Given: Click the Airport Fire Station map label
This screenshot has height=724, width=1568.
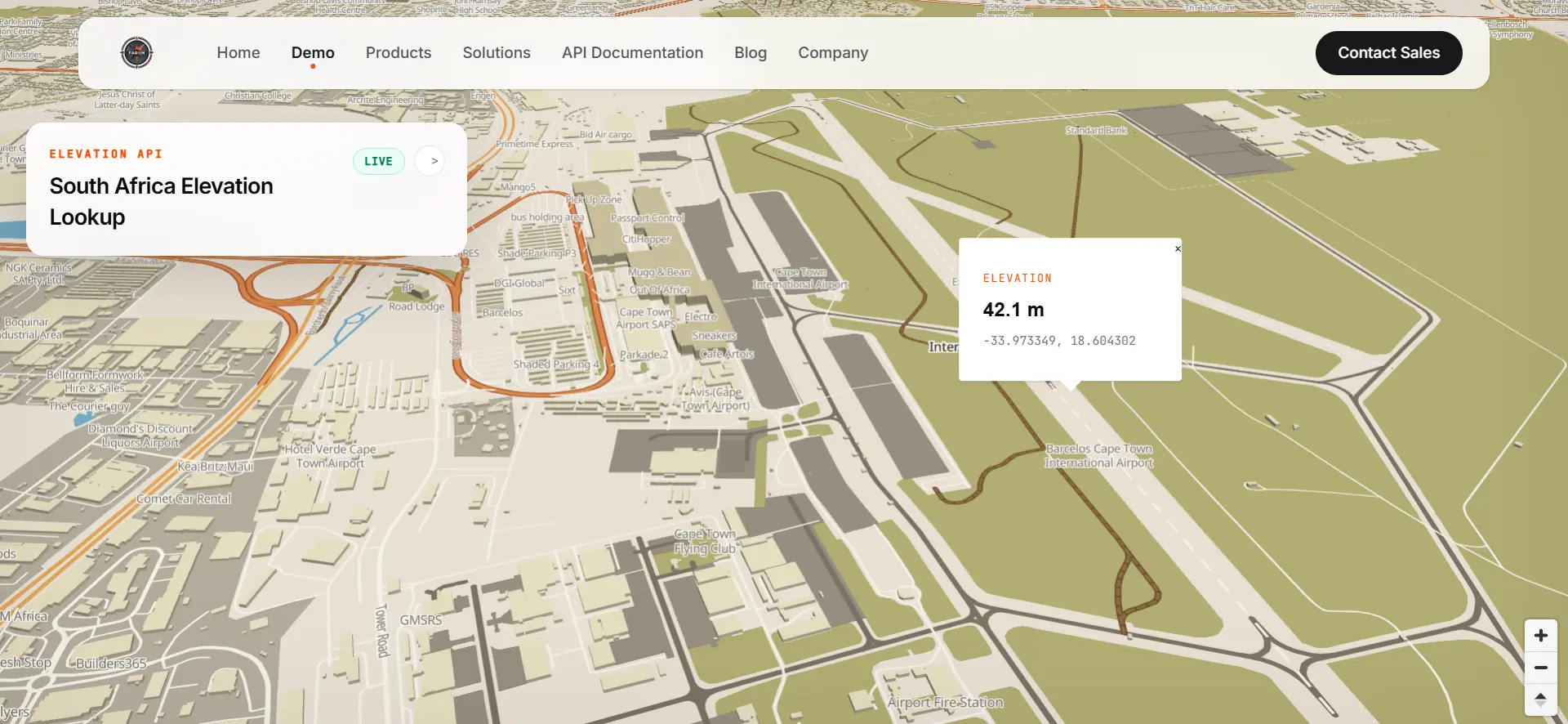Looking at the screenshot, I should click(945, 702).
